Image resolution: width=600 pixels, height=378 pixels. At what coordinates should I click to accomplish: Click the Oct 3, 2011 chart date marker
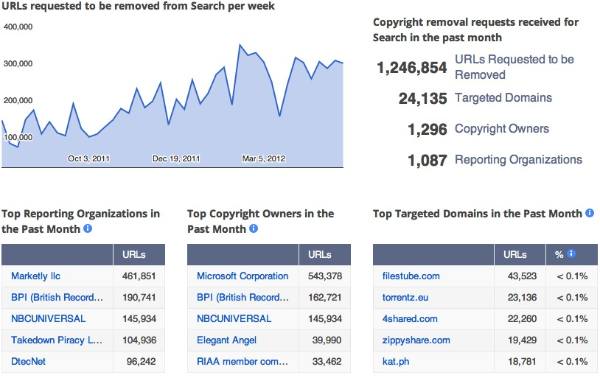[x=88, y=158]
